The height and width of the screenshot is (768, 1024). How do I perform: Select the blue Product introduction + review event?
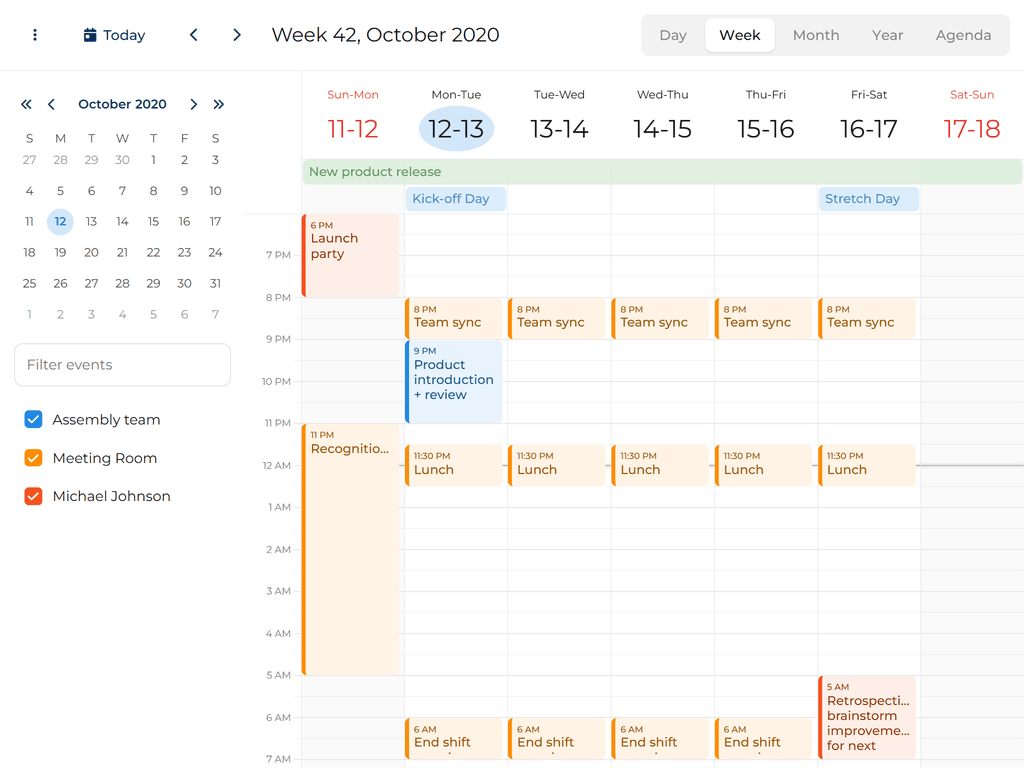(454, 381)
